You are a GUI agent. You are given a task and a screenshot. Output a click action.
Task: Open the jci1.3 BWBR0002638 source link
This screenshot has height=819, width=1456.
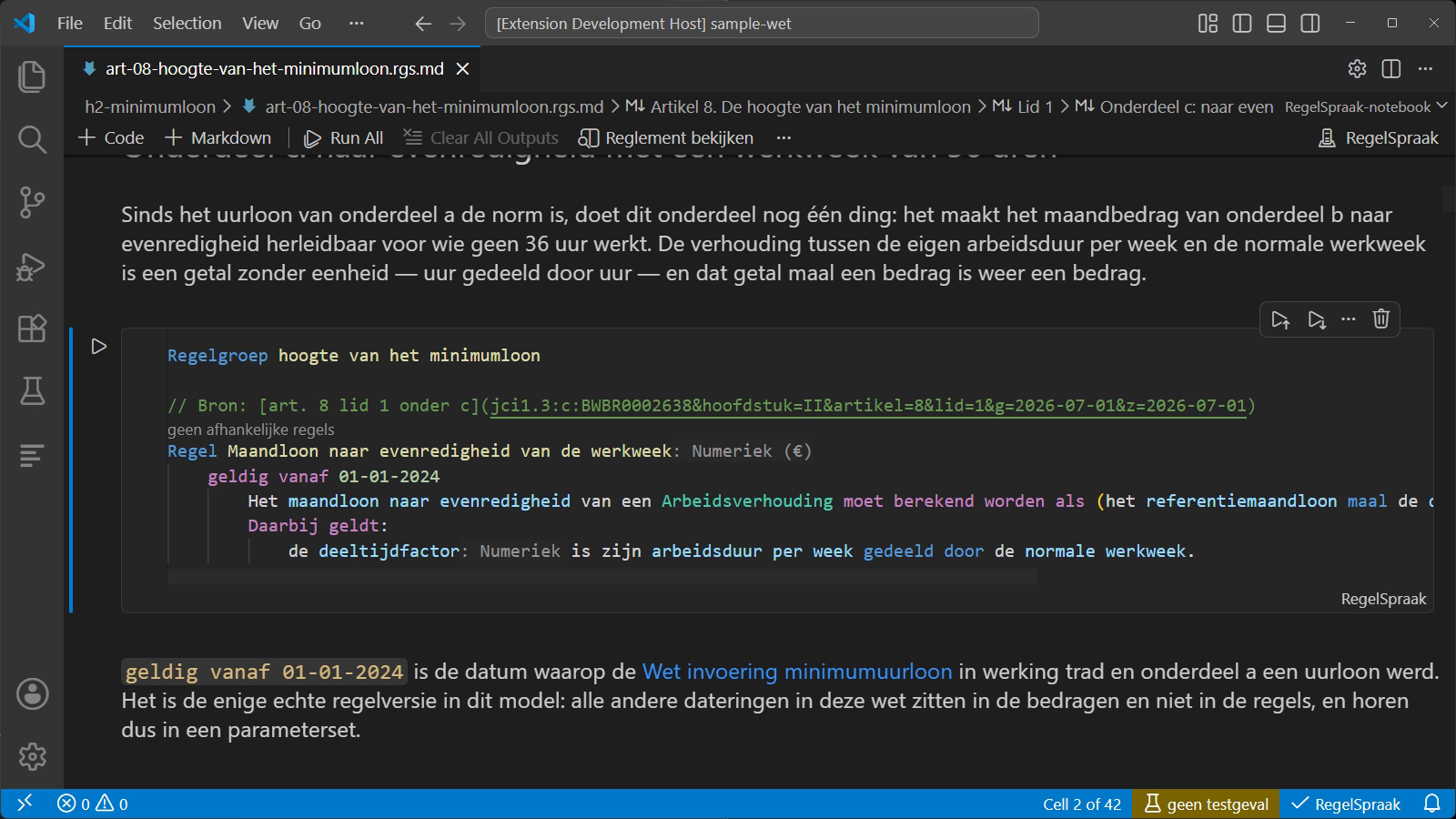tap(868, 406)
